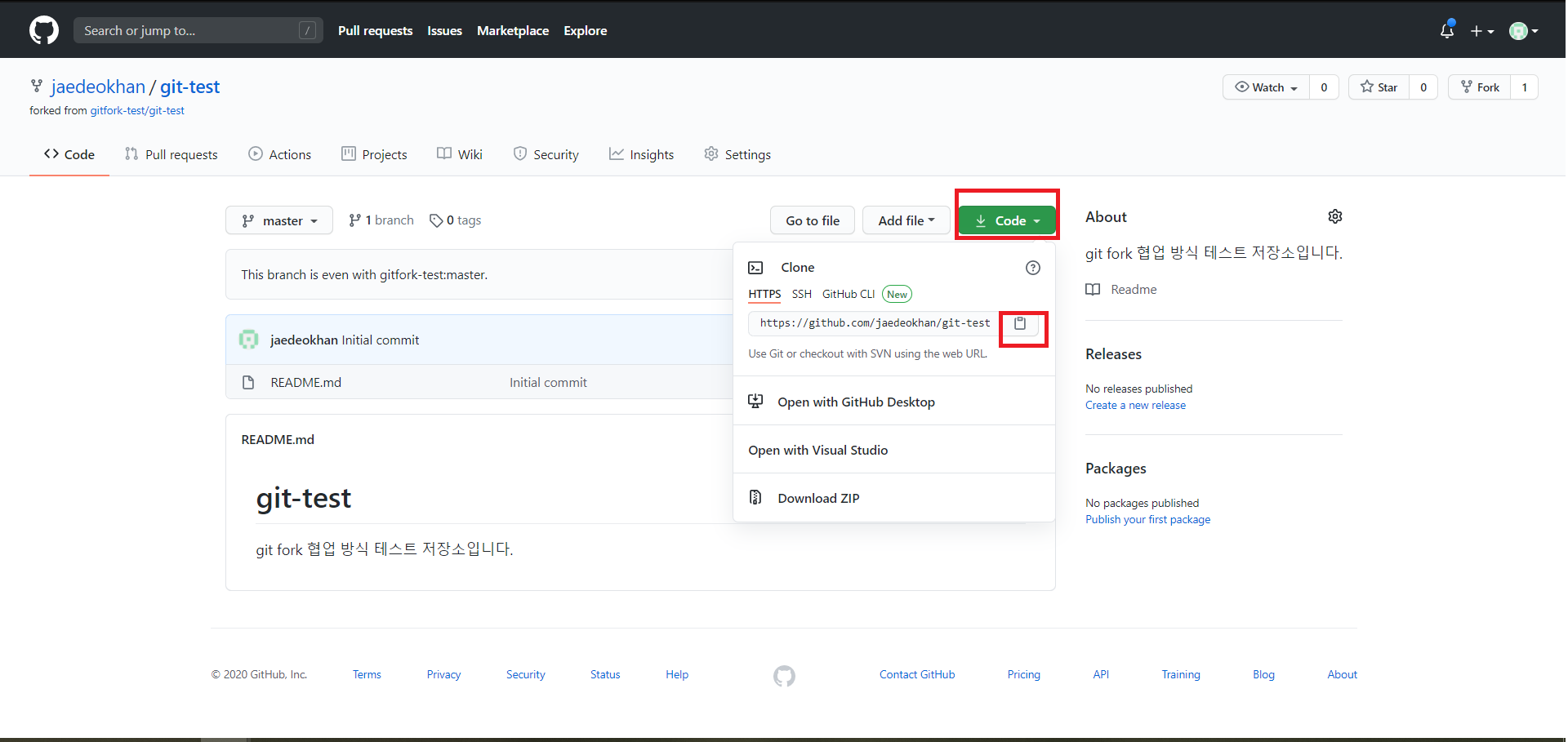Open the GitHub Octocat home logo

44,30
